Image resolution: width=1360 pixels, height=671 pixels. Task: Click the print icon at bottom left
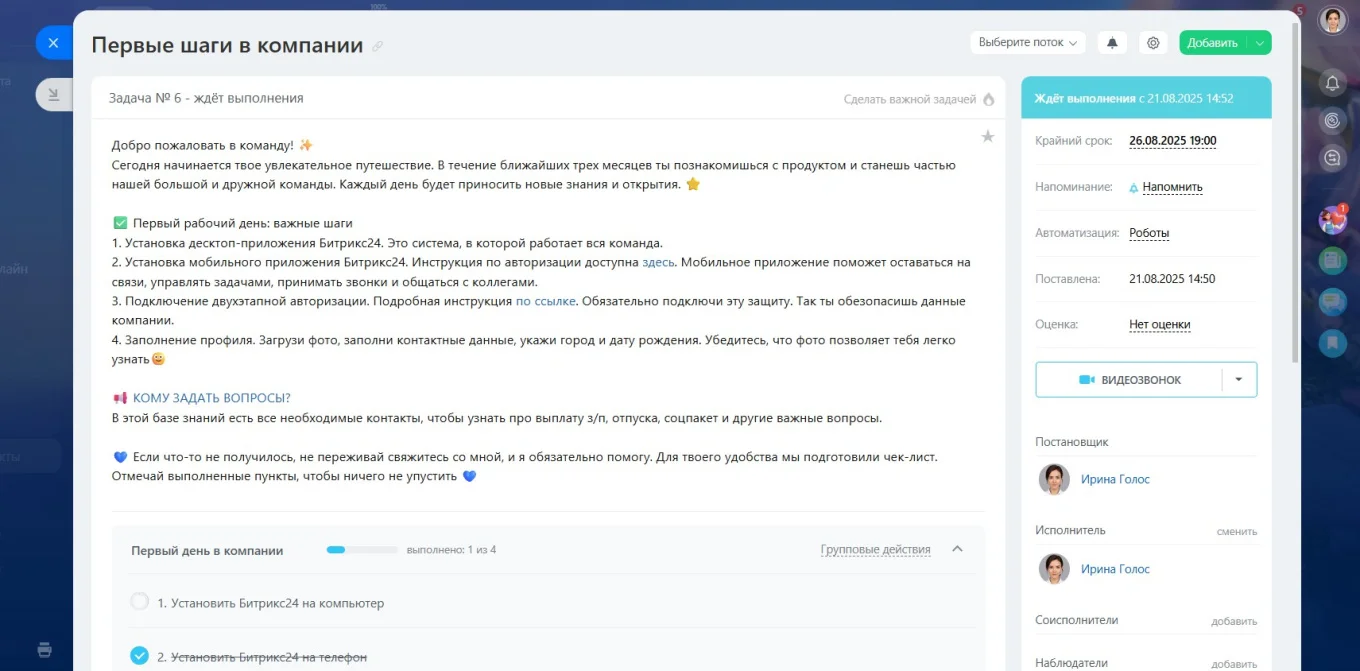coord(45,649)
